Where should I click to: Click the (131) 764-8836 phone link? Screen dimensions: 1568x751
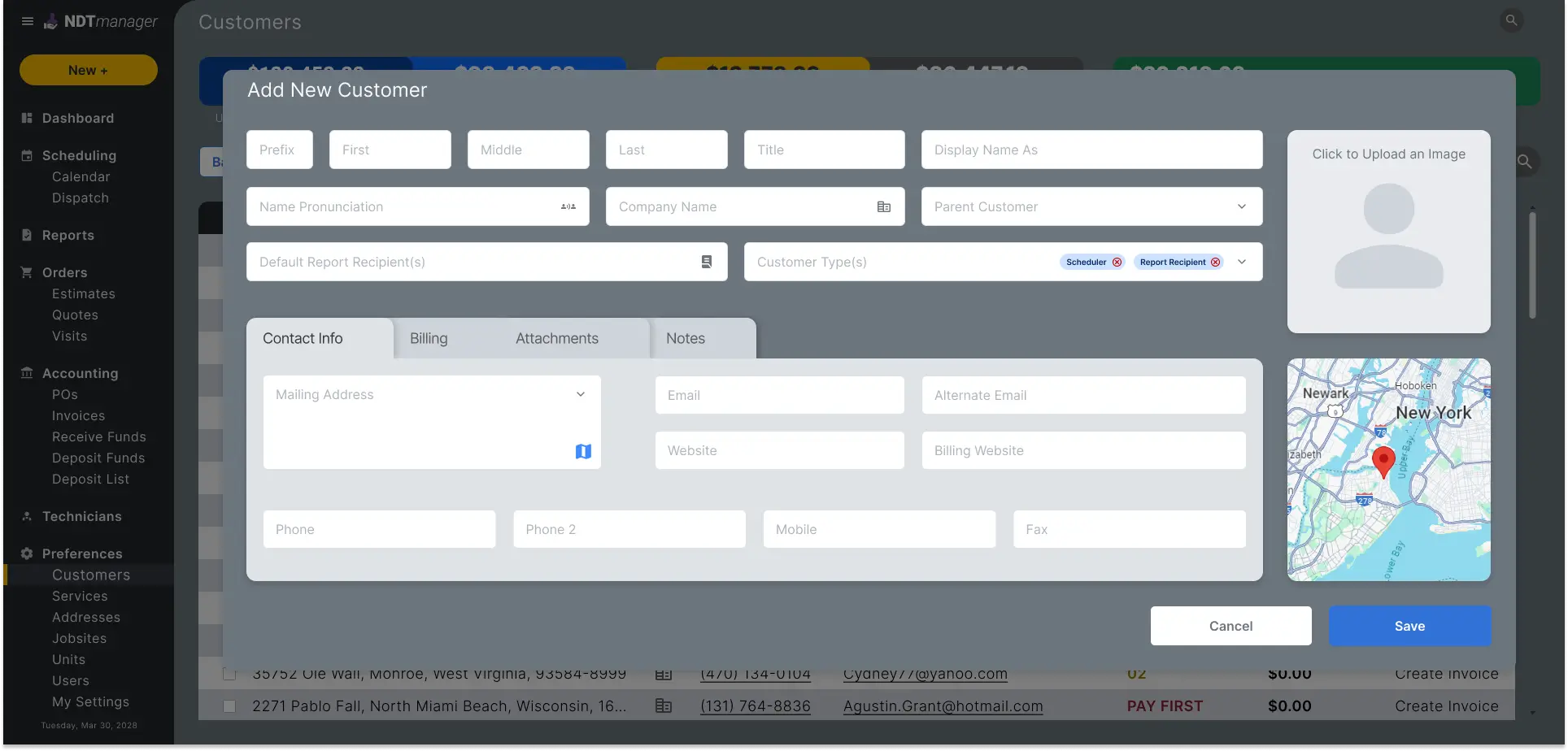click(x=756, y=706)
